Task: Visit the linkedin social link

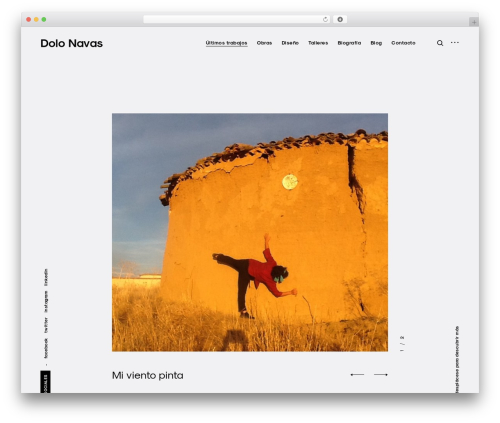Action: point(46,277)
